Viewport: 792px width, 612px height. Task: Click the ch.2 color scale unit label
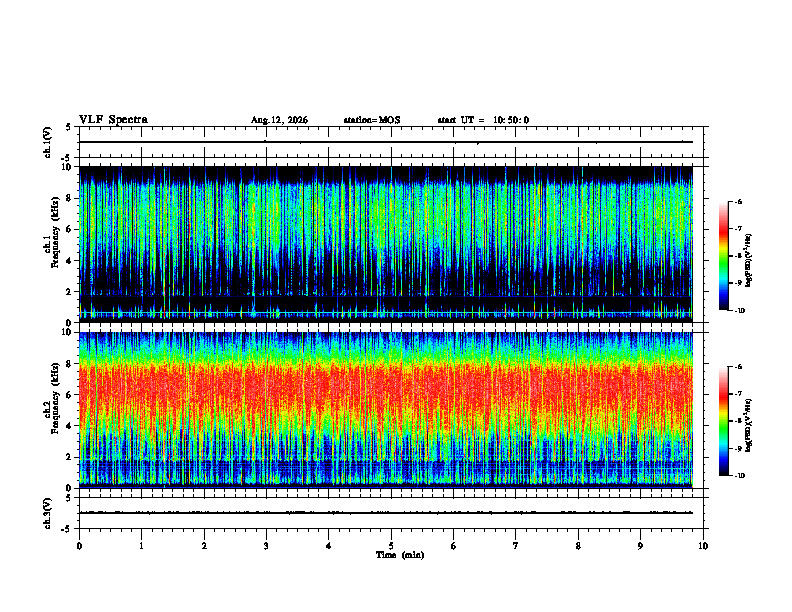click(x=750, y=425)
